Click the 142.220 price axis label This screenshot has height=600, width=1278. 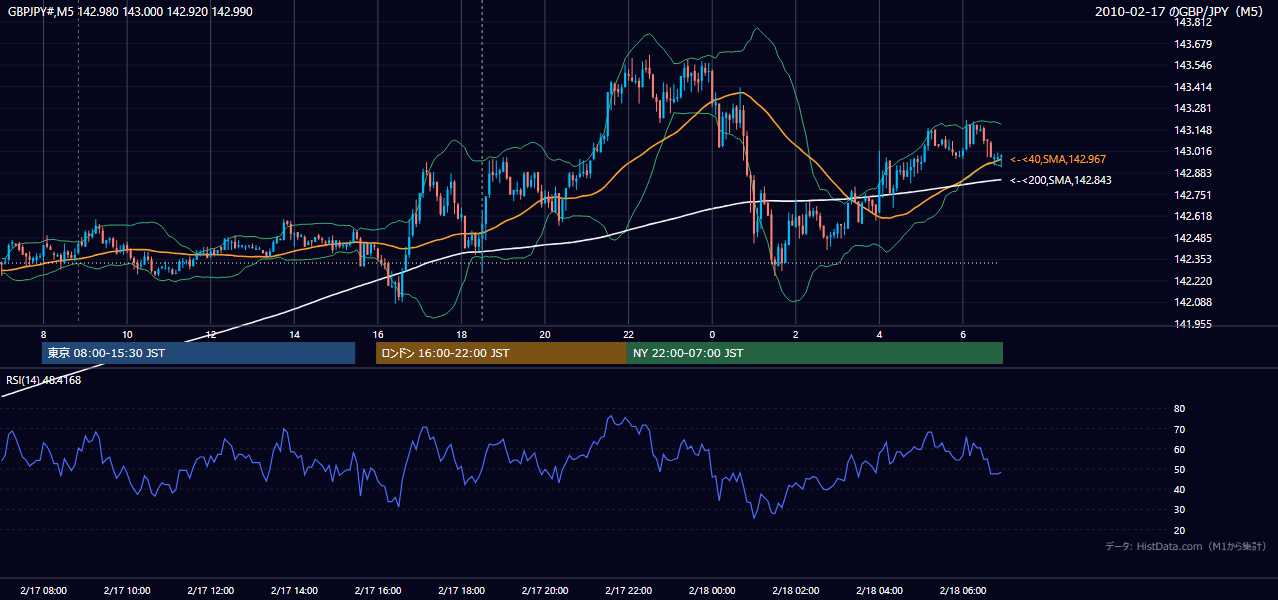coord(1193,281)
